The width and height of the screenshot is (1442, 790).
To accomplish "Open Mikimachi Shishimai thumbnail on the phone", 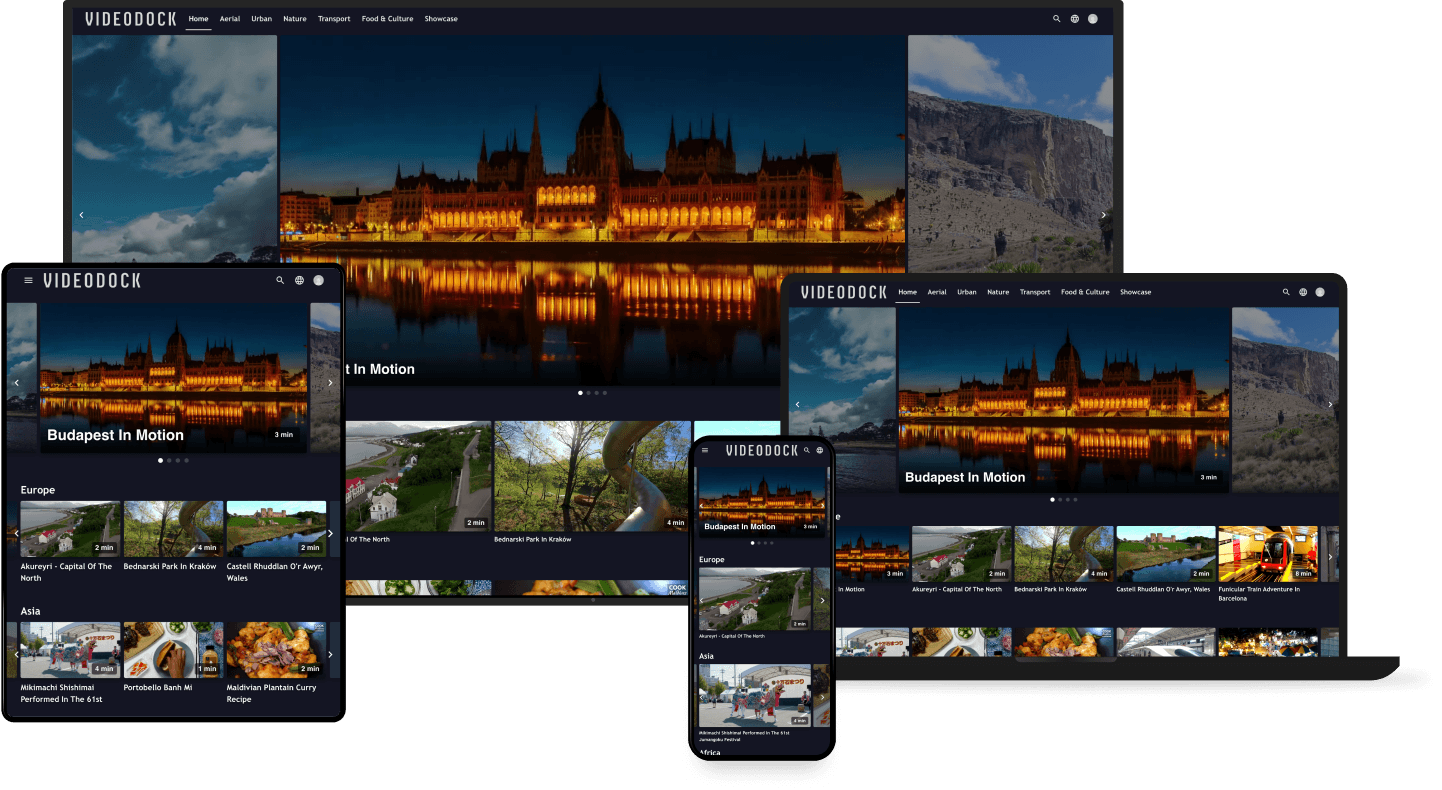I will tap(754, 696).
